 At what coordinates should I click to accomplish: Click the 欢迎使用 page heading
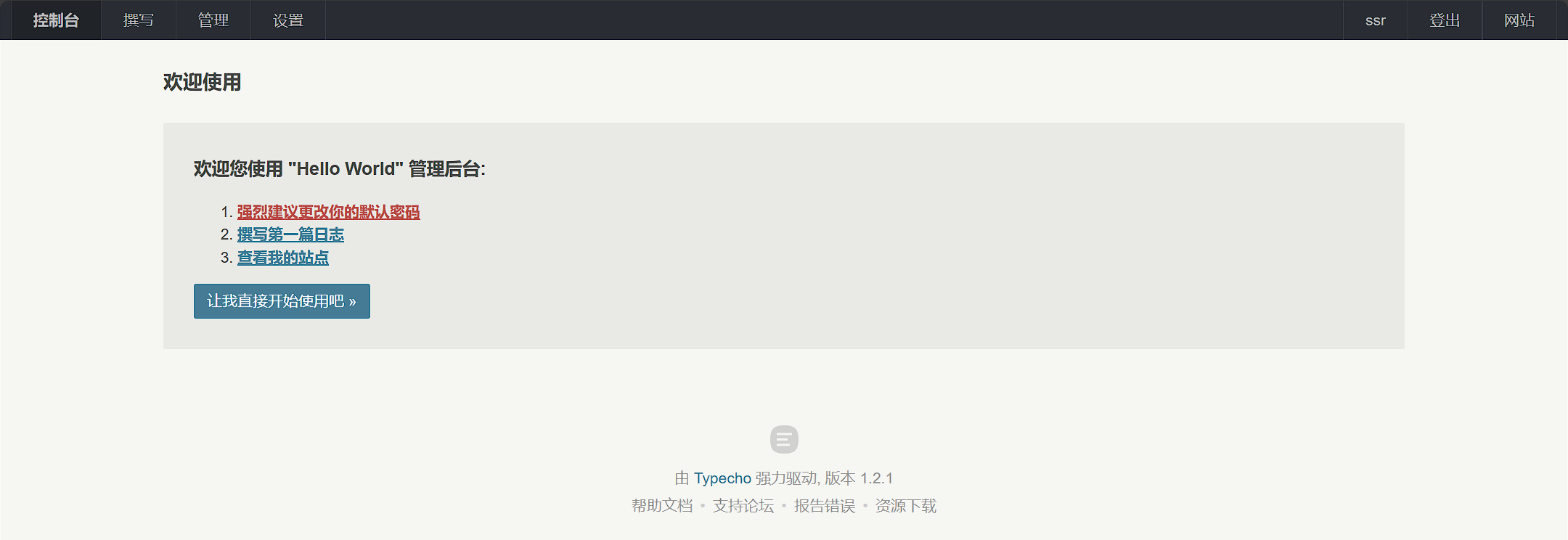202,82
